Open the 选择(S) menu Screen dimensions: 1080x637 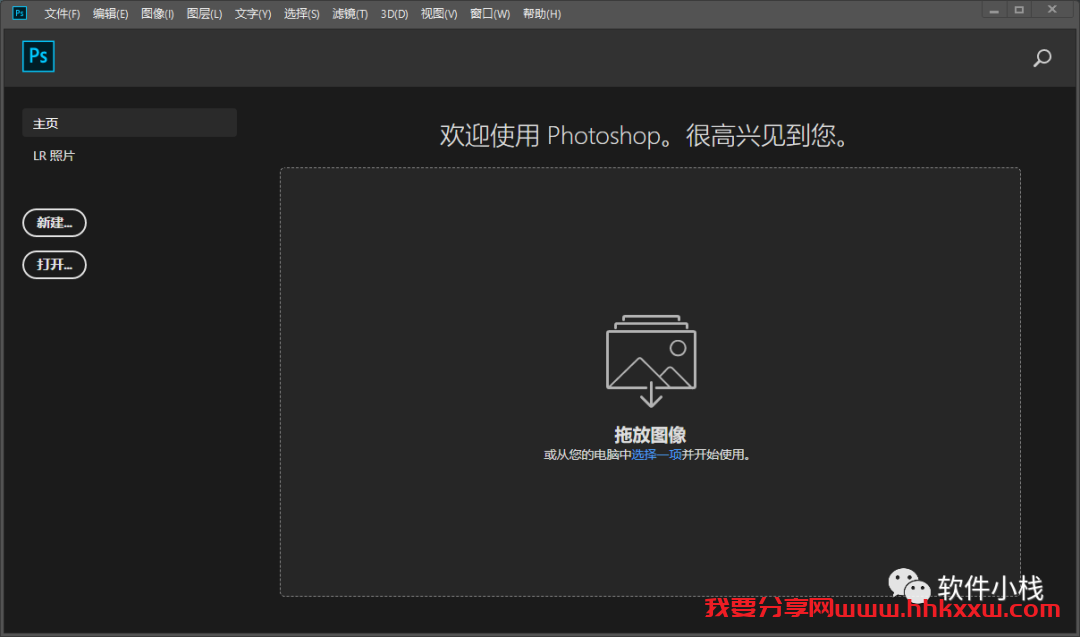point(302,14)
